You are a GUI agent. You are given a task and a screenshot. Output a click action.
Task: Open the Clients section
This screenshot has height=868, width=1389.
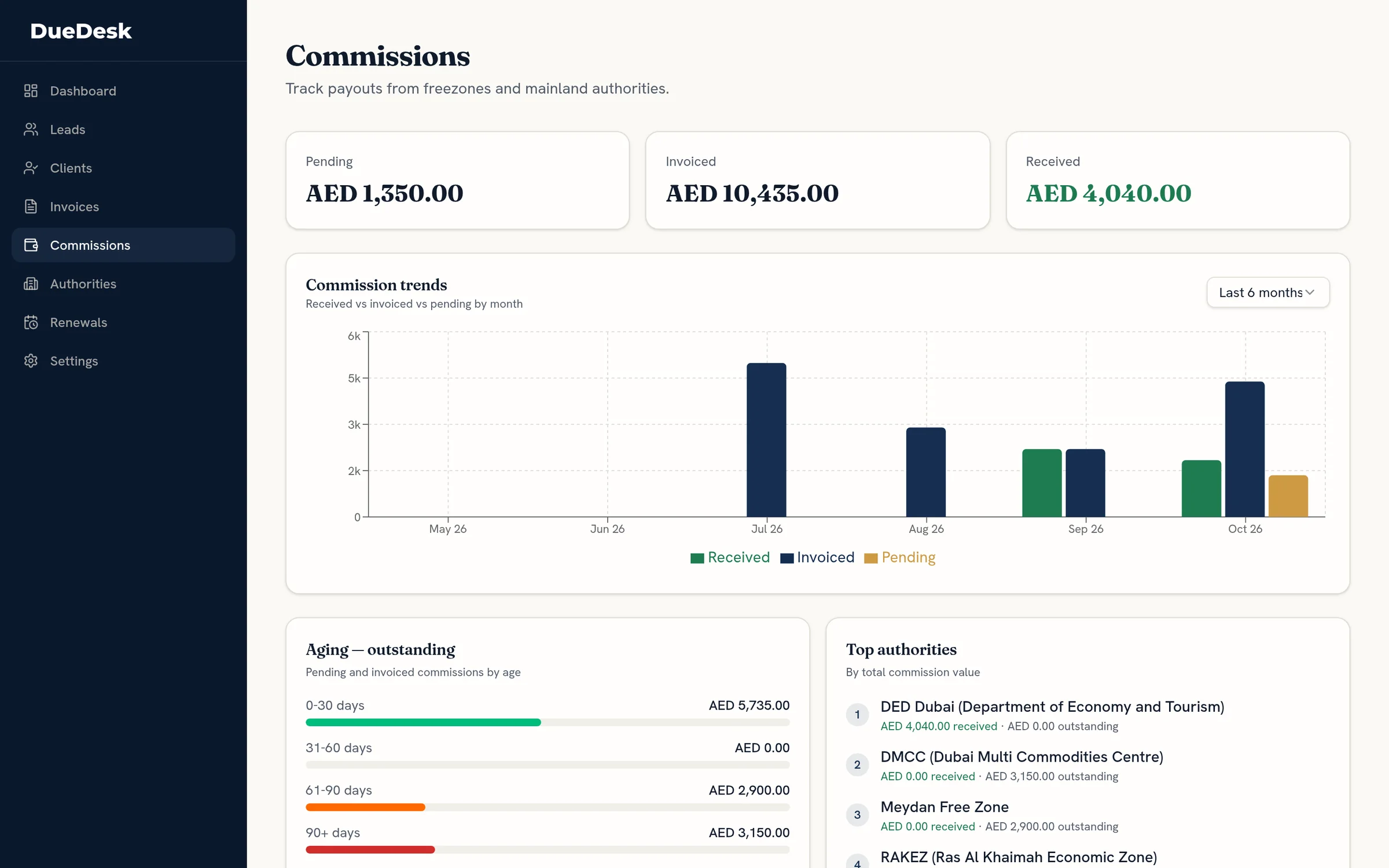(x=123, y=168)
